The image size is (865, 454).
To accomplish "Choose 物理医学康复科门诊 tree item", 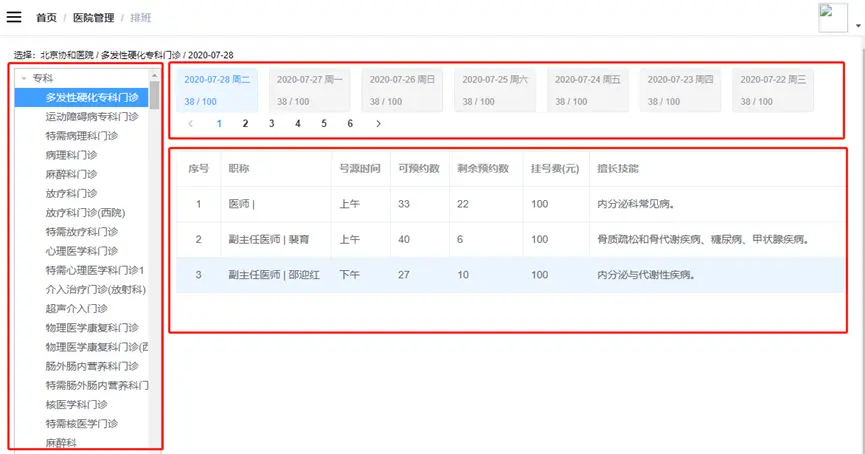I will click(x=92, y=328).
